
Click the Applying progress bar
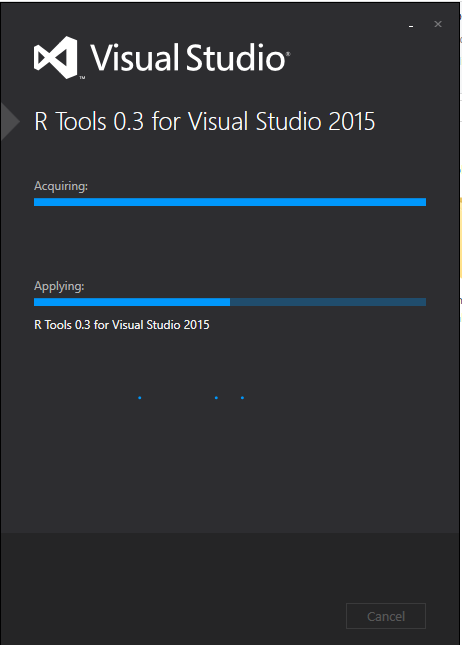click(x=230, y=302)
